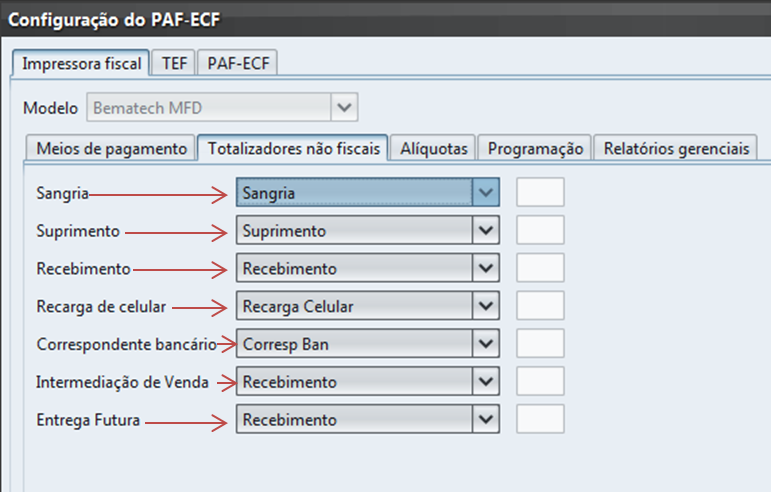Go to the Alíquotas tab

(x=433, y=148)
